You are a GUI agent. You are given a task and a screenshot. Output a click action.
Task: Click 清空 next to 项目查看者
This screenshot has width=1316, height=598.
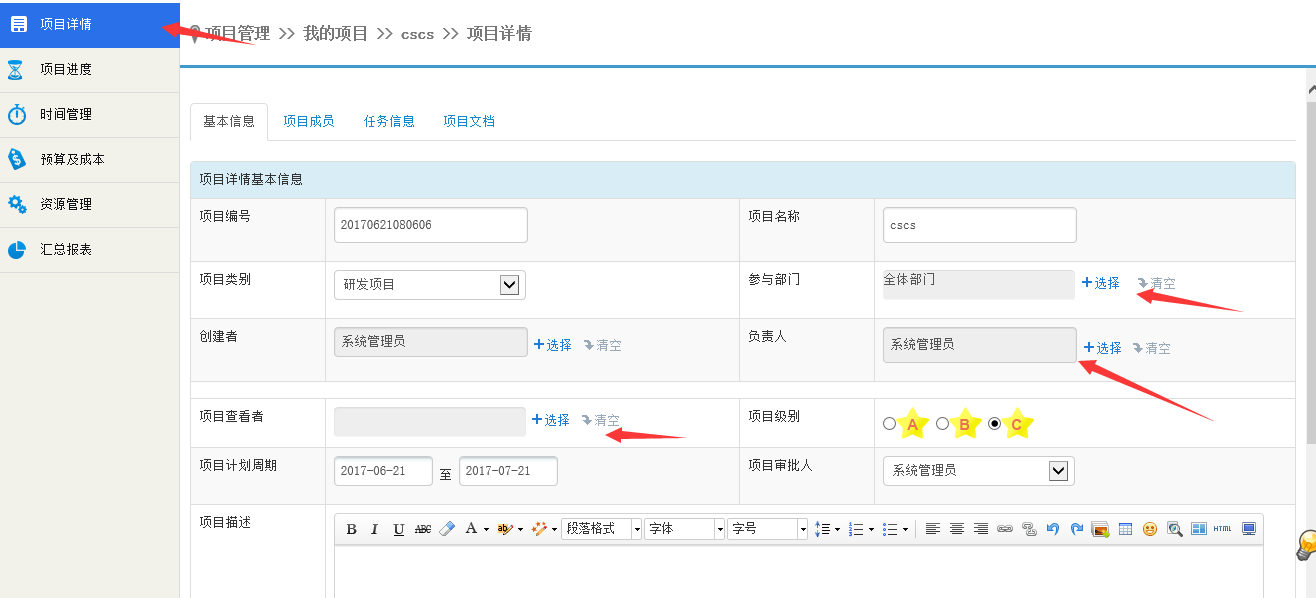click(x=601, y=420)
